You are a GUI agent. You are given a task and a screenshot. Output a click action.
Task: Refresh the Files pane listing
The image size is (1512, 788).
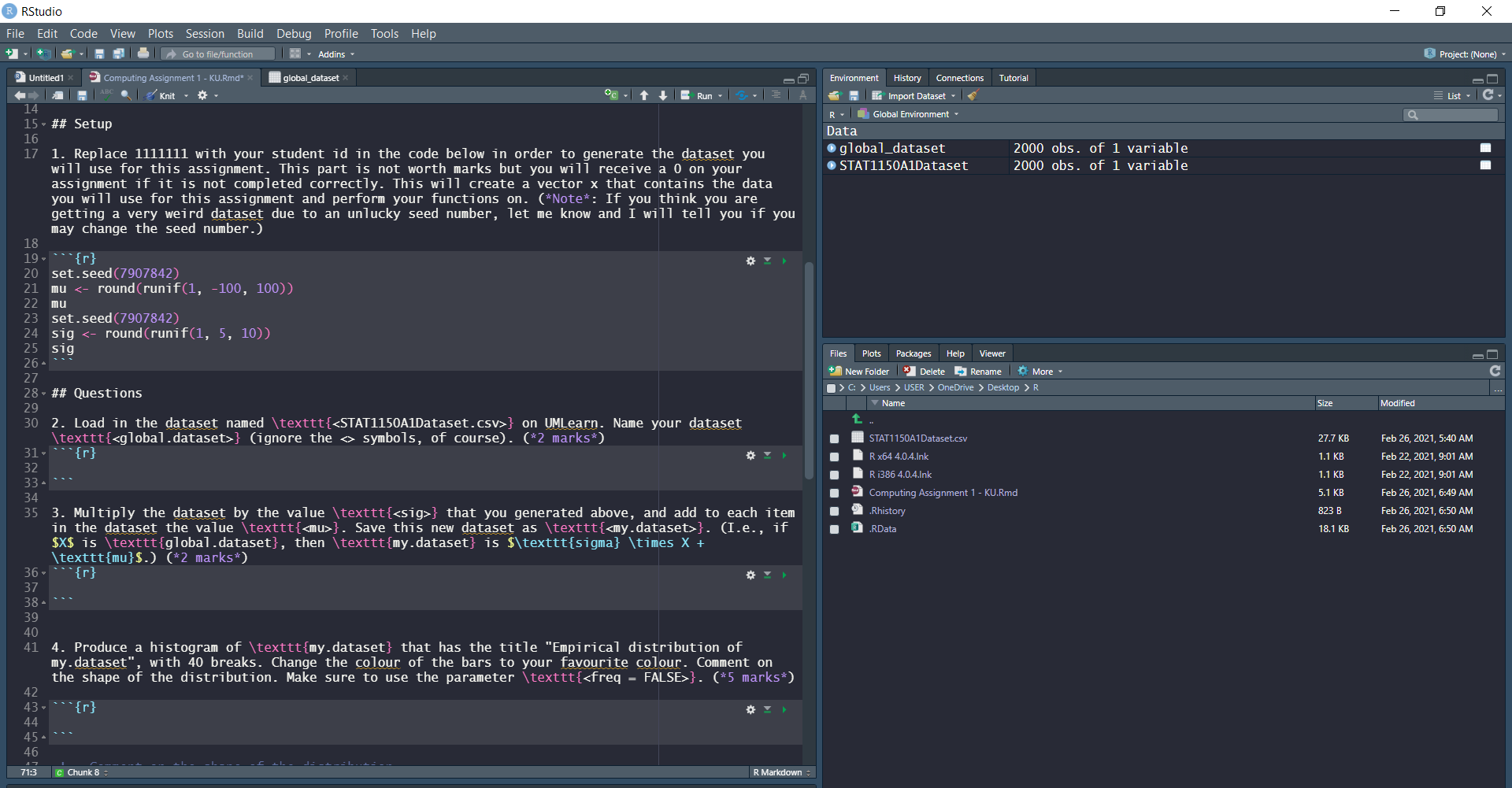tap(1495, 370)
